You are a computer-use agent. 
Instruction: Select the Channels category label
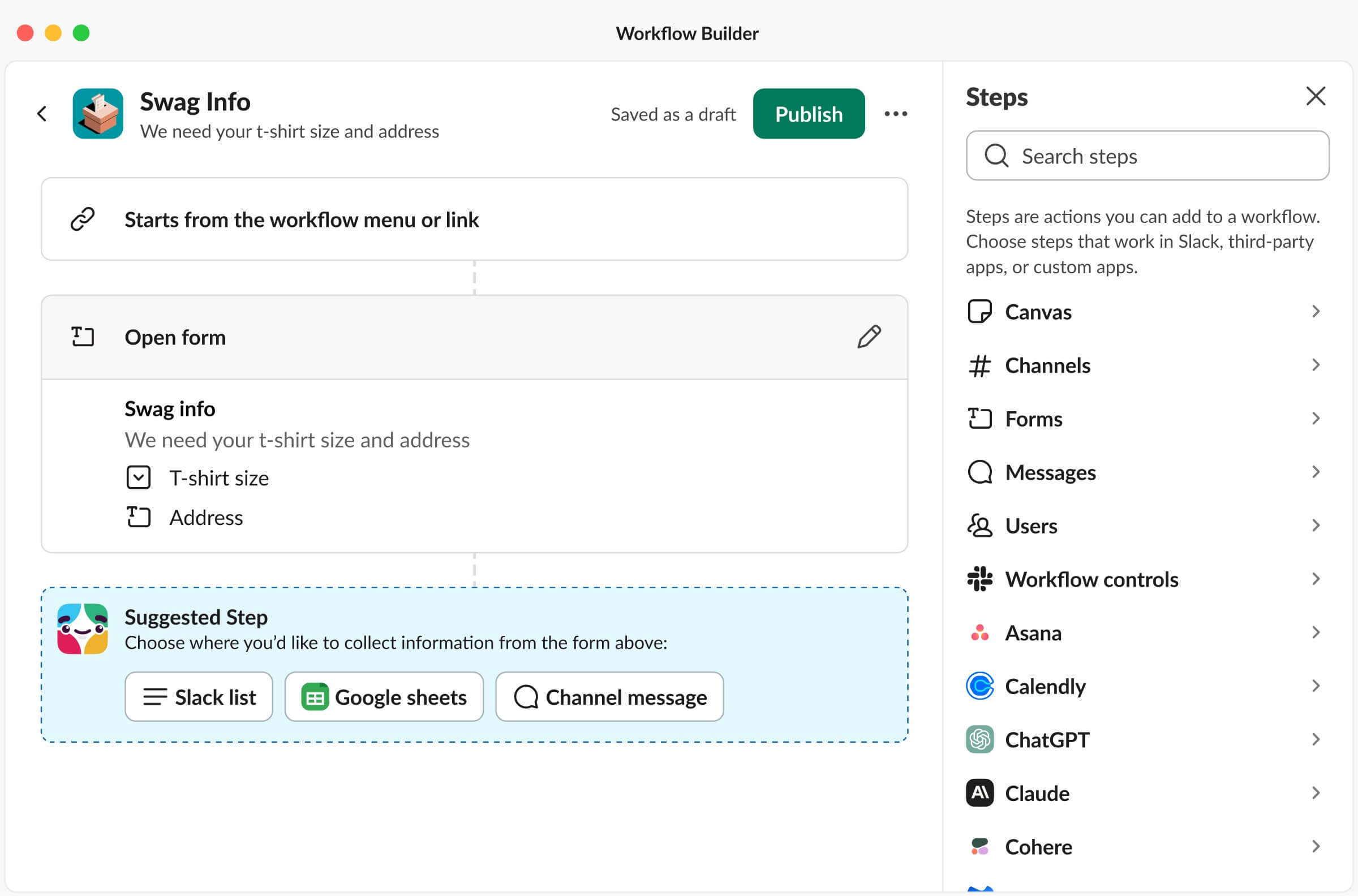click(1047, 365)
